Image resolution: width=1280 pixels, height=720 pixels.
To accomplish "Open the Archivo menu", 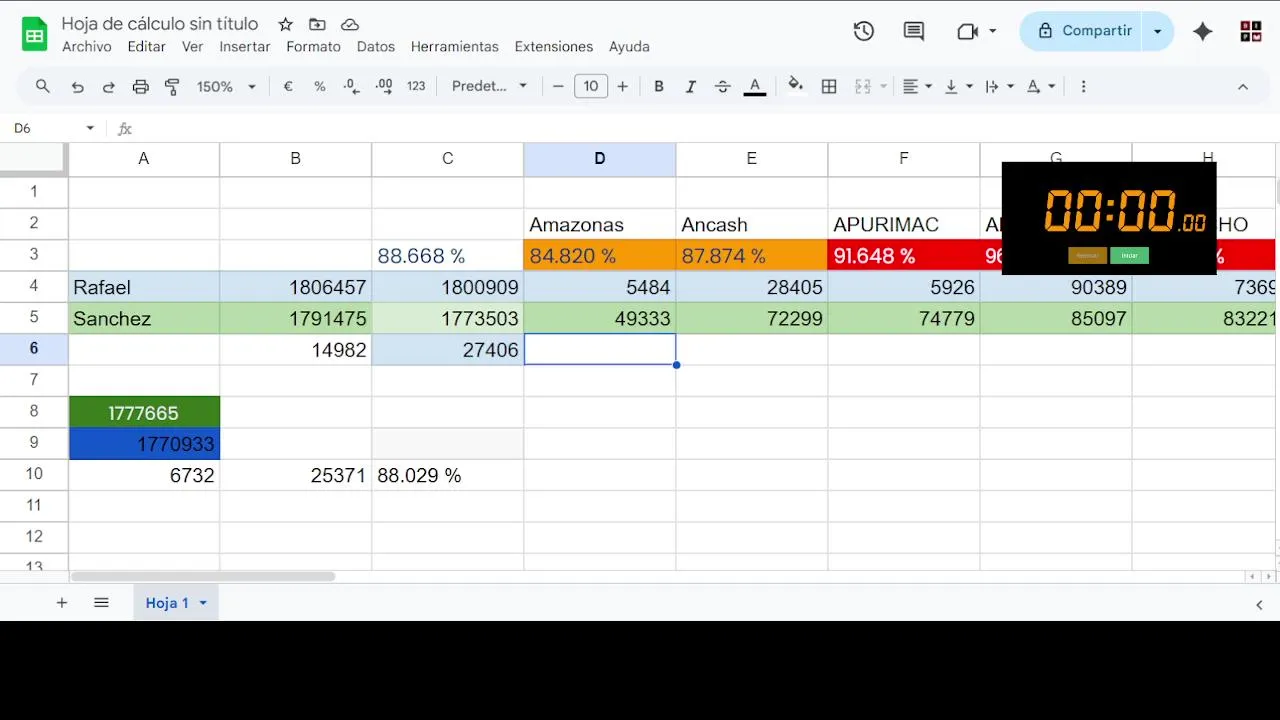I will (87, 46).
